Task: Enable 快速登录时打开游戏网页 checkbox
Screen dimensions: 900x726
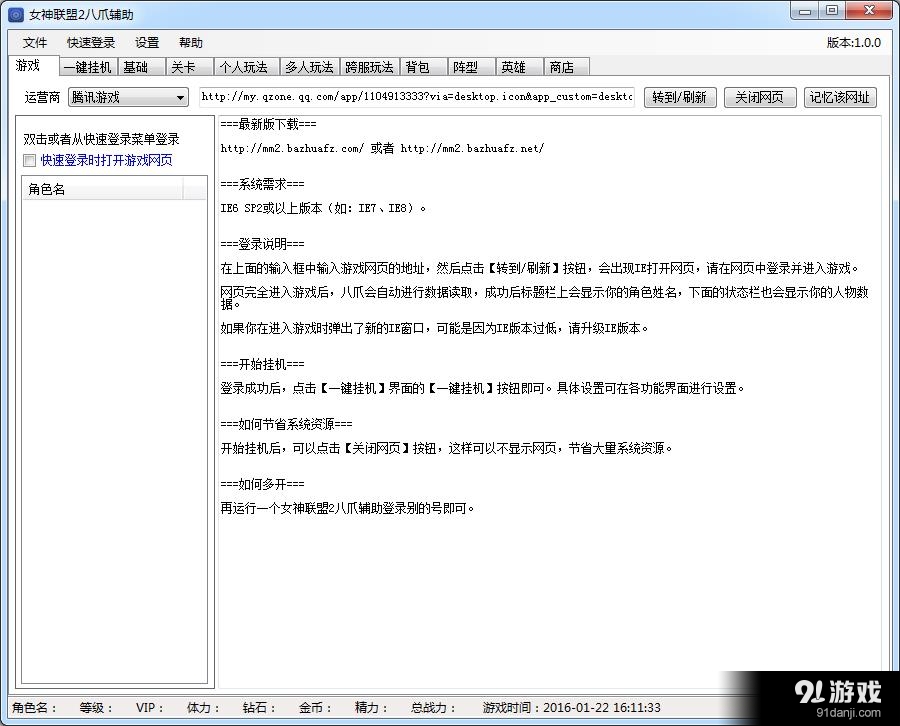Action: tap(30, 161)
